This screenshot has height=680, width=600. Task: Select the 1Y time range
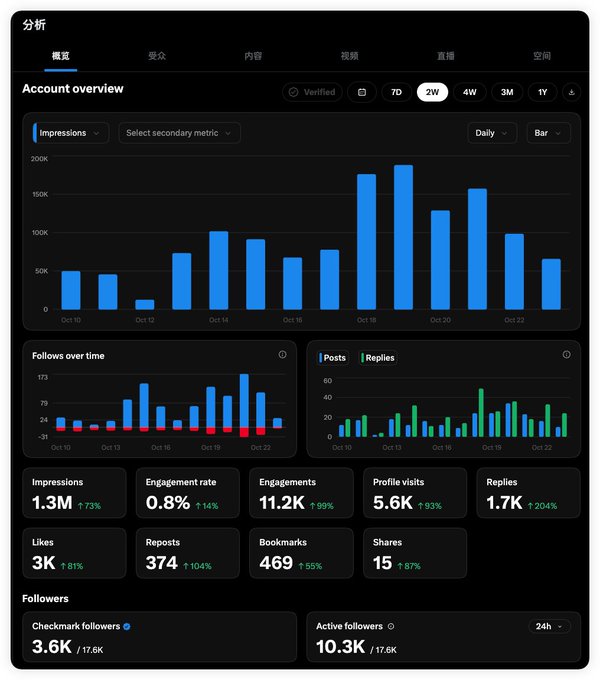(x=542, y=92)
